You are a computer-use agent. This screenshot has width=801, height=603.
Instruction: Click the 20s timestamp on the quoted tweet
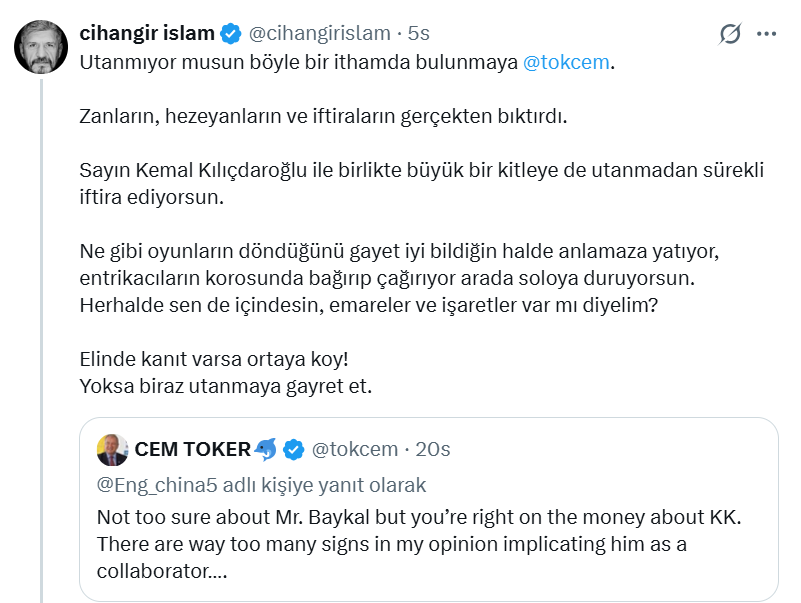pos(432,450)
